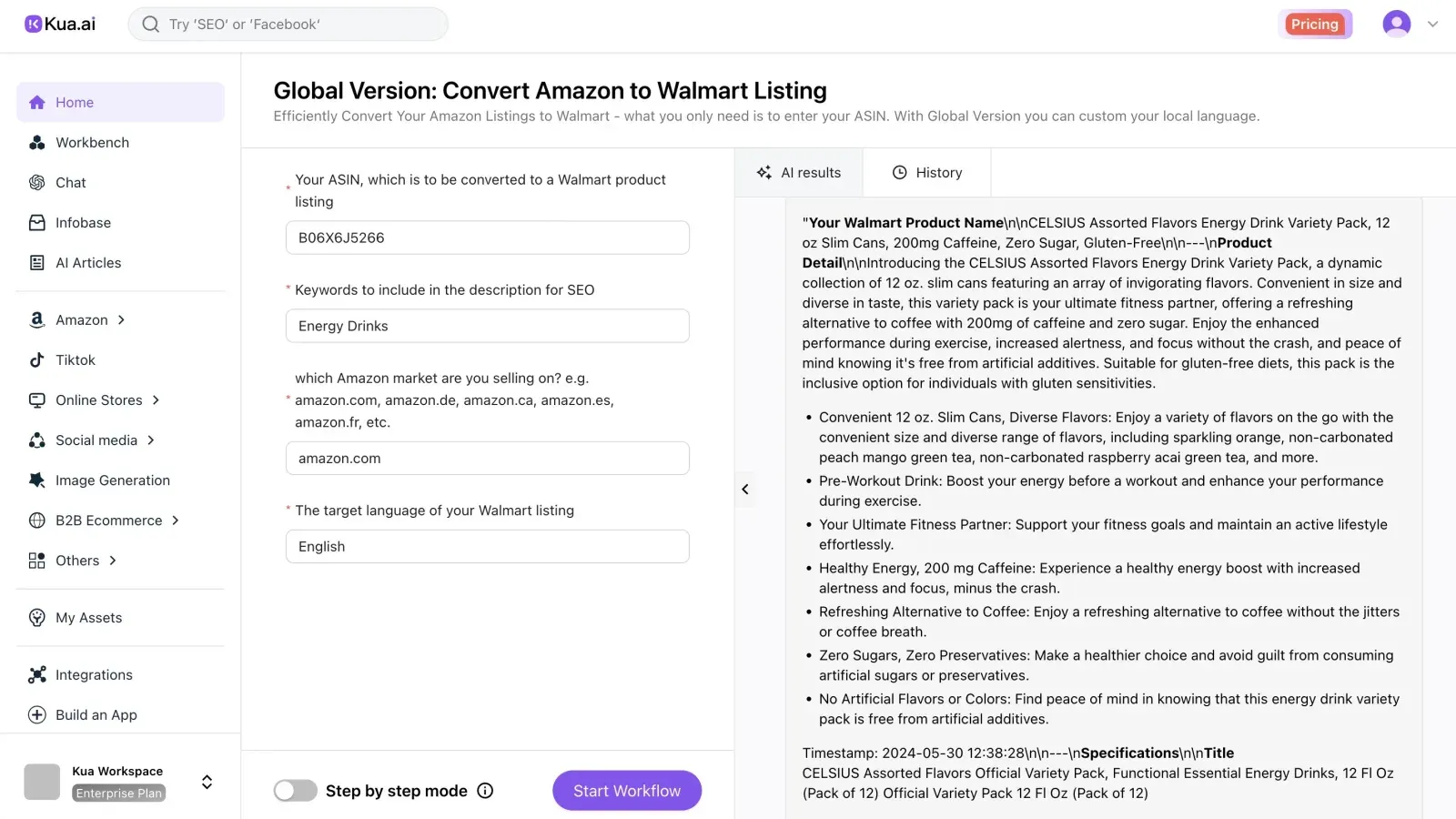Open the Workbench sidebar icon
This screenshot has width=1456, height=819.
point(37,143)
